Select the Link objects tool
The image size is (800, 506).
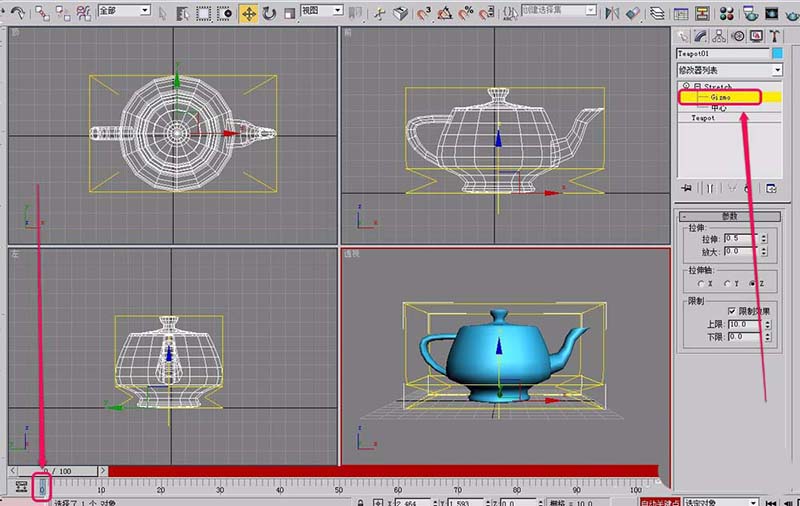[x=42, y=13]
